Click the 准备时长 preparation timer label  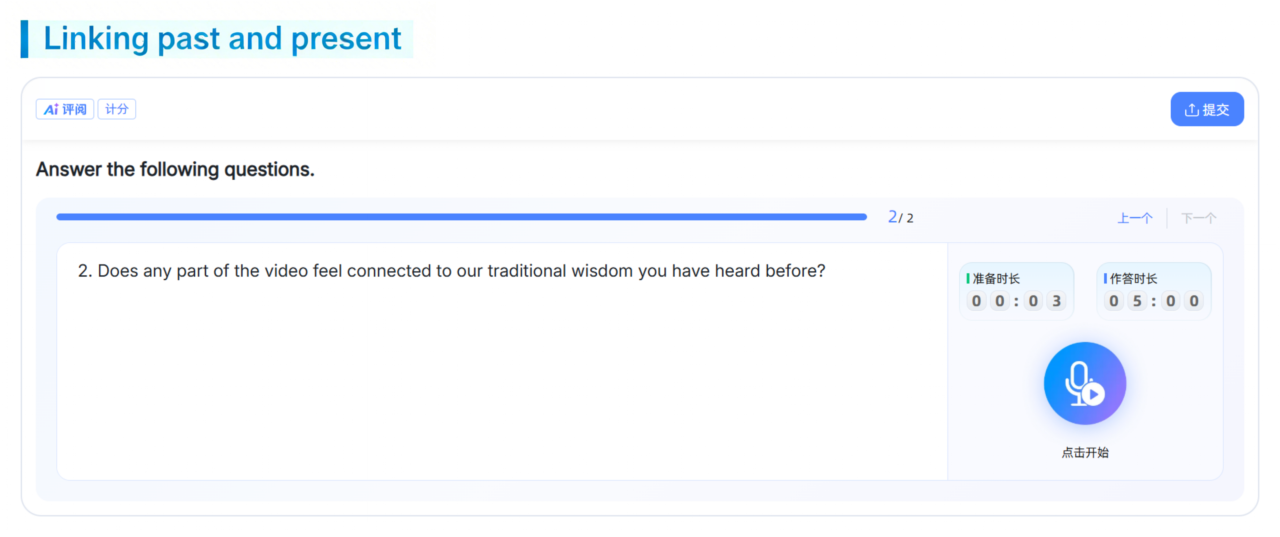click(996, 279)
